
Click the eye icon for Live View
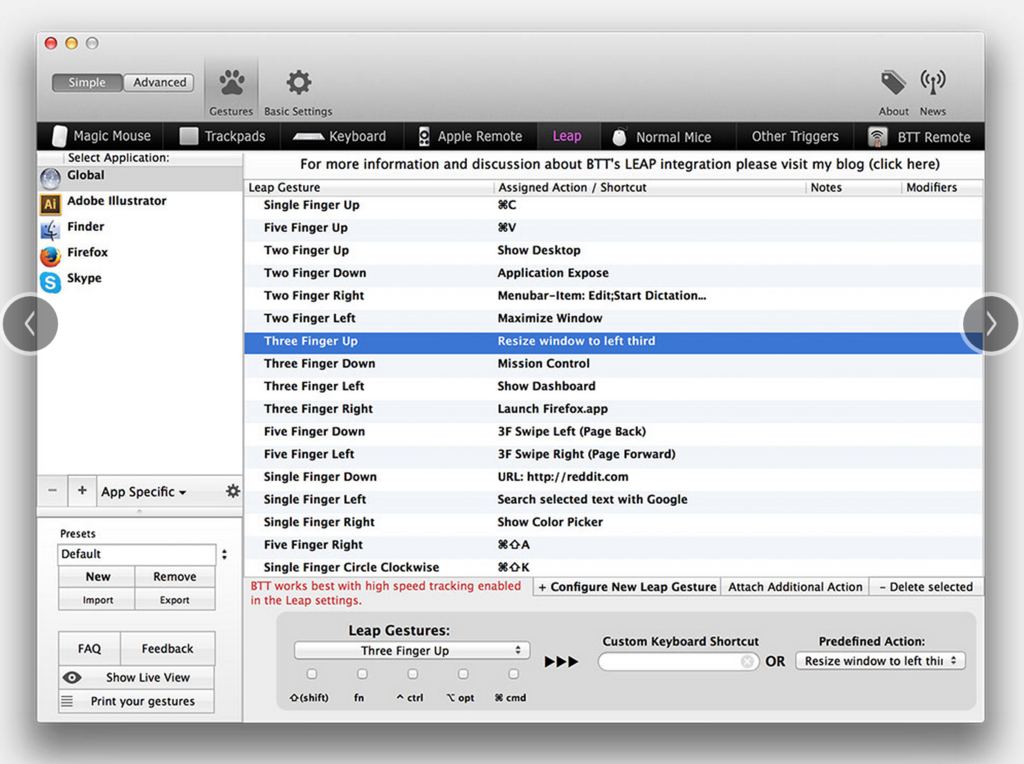coord(72,677)
